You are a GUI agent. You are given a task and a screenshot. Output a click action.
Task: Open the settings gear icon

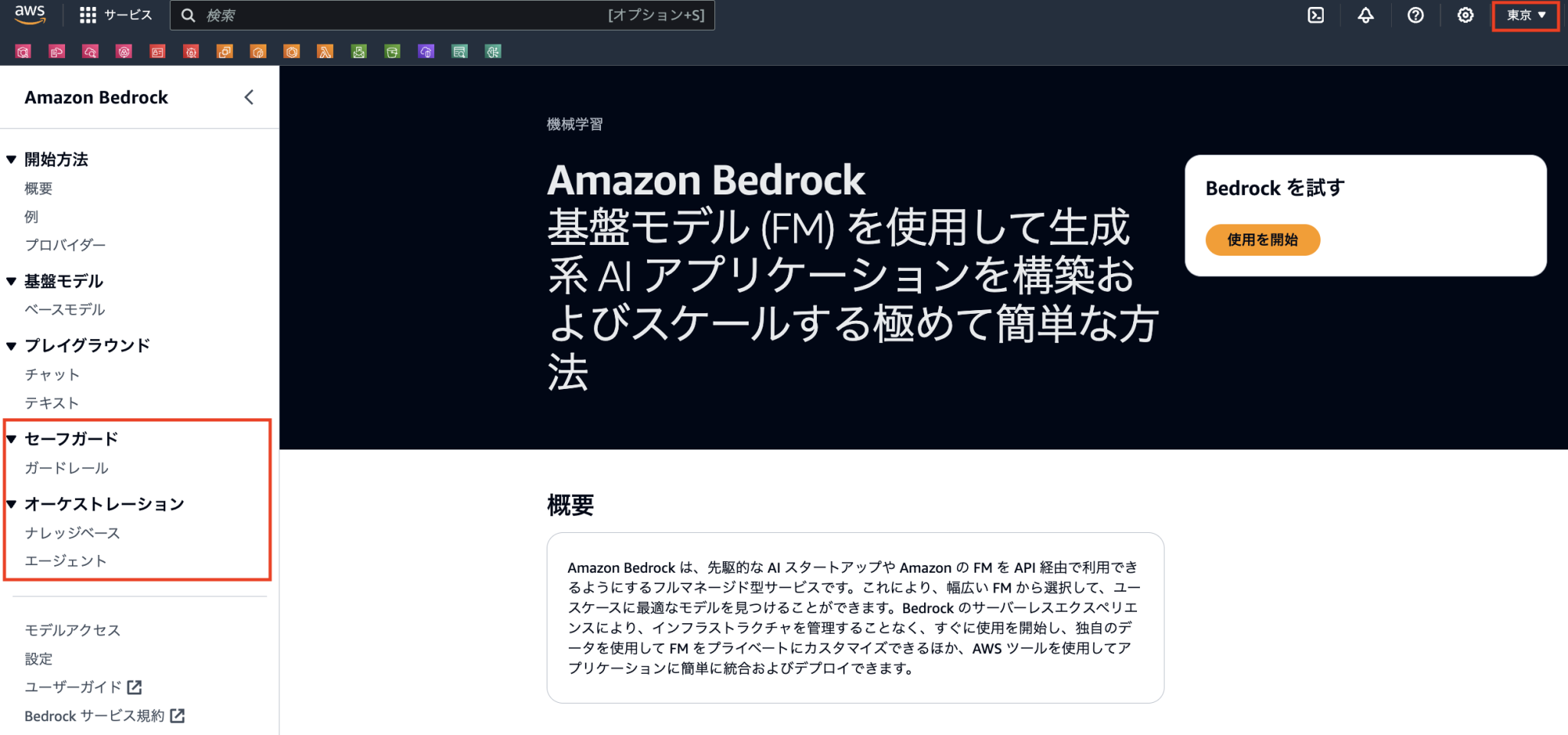coord(1465,15)
